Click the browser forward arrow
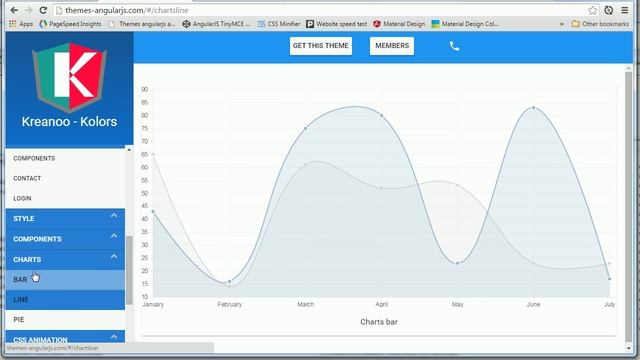The height and width of the screenshot is (360, 640). [29, 10]
